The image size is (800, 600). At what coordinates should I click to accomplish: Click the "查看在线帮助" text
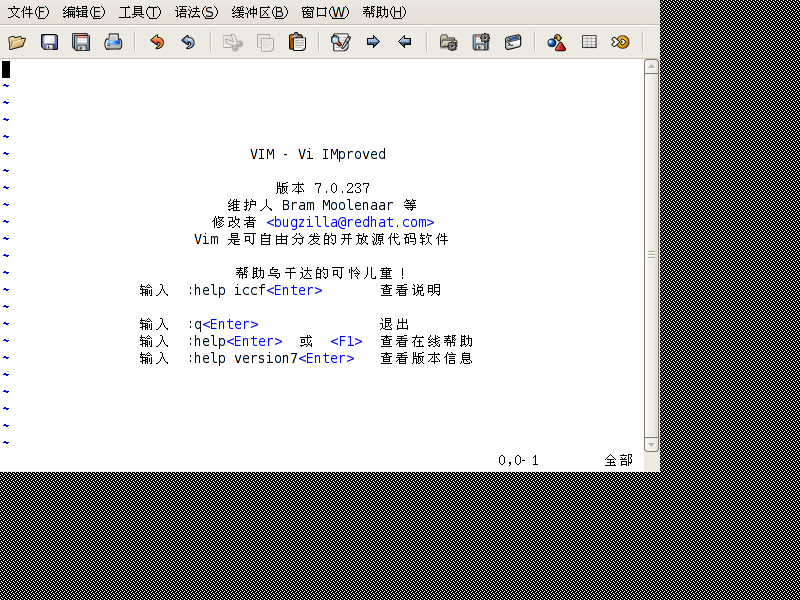426,341
